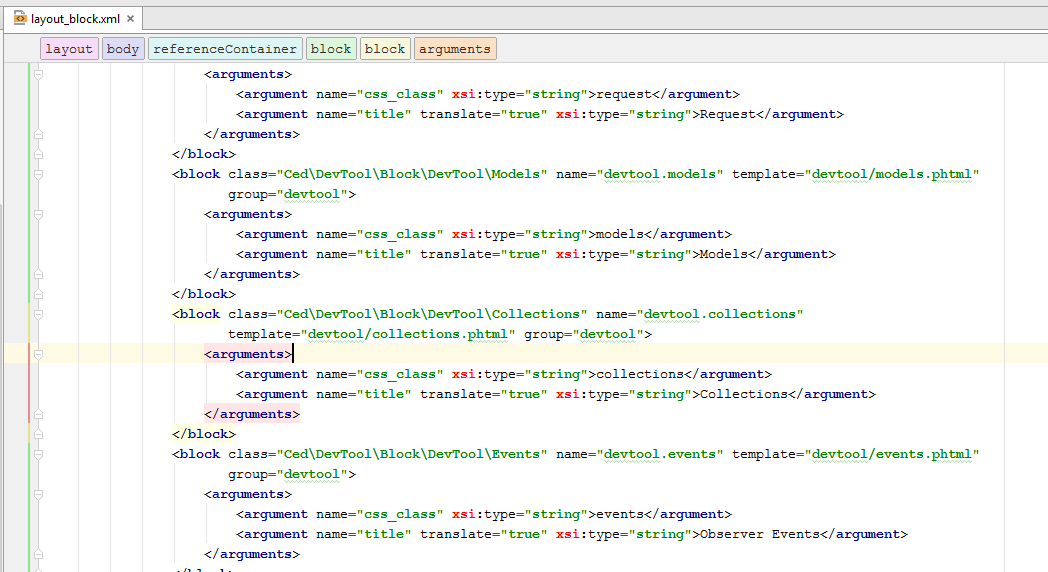Click the group="devtool" attribute under Events block
The width and height of the screenshot is (1048, 572).
(288, 474)
